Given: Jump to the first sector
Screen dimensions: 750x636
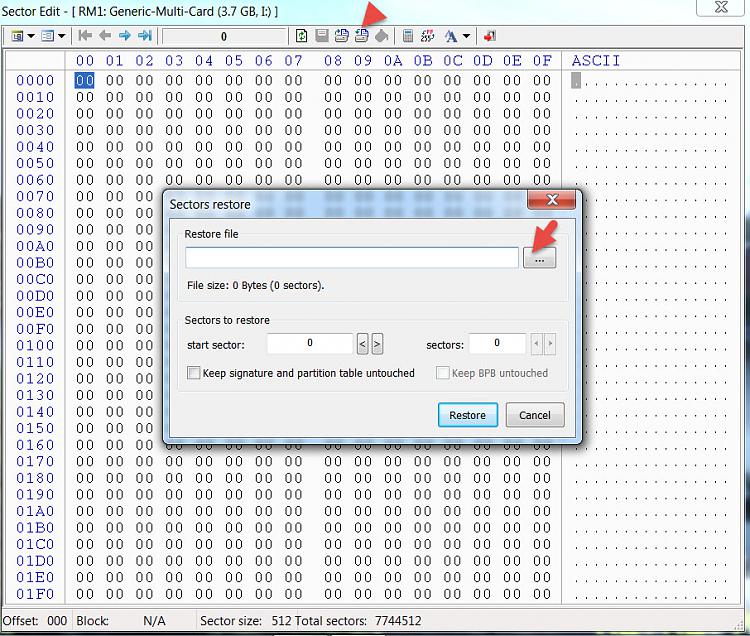Looking at the screenshot, I should click(85, 36).
